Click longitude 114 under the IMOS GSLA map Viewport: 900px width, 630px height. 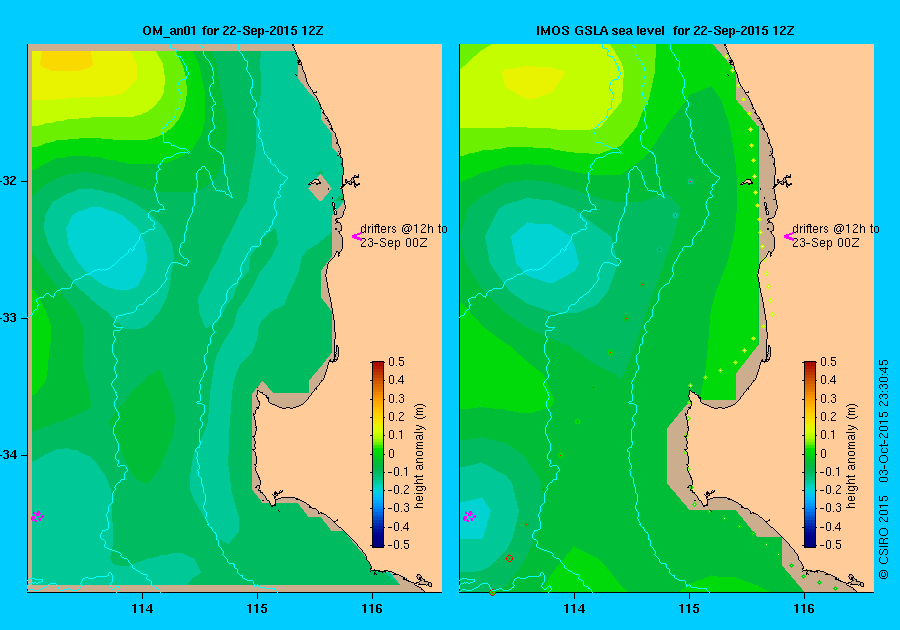tap(575, 609)
